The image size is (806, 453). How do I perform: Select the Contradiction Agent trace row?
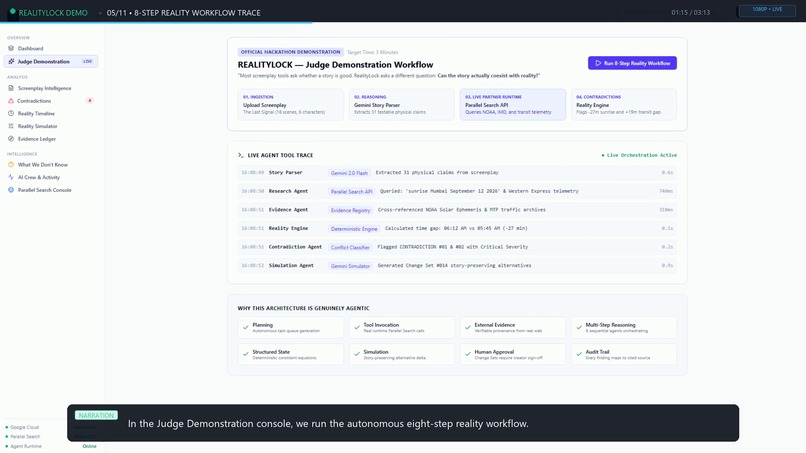[x=457, y=247]
